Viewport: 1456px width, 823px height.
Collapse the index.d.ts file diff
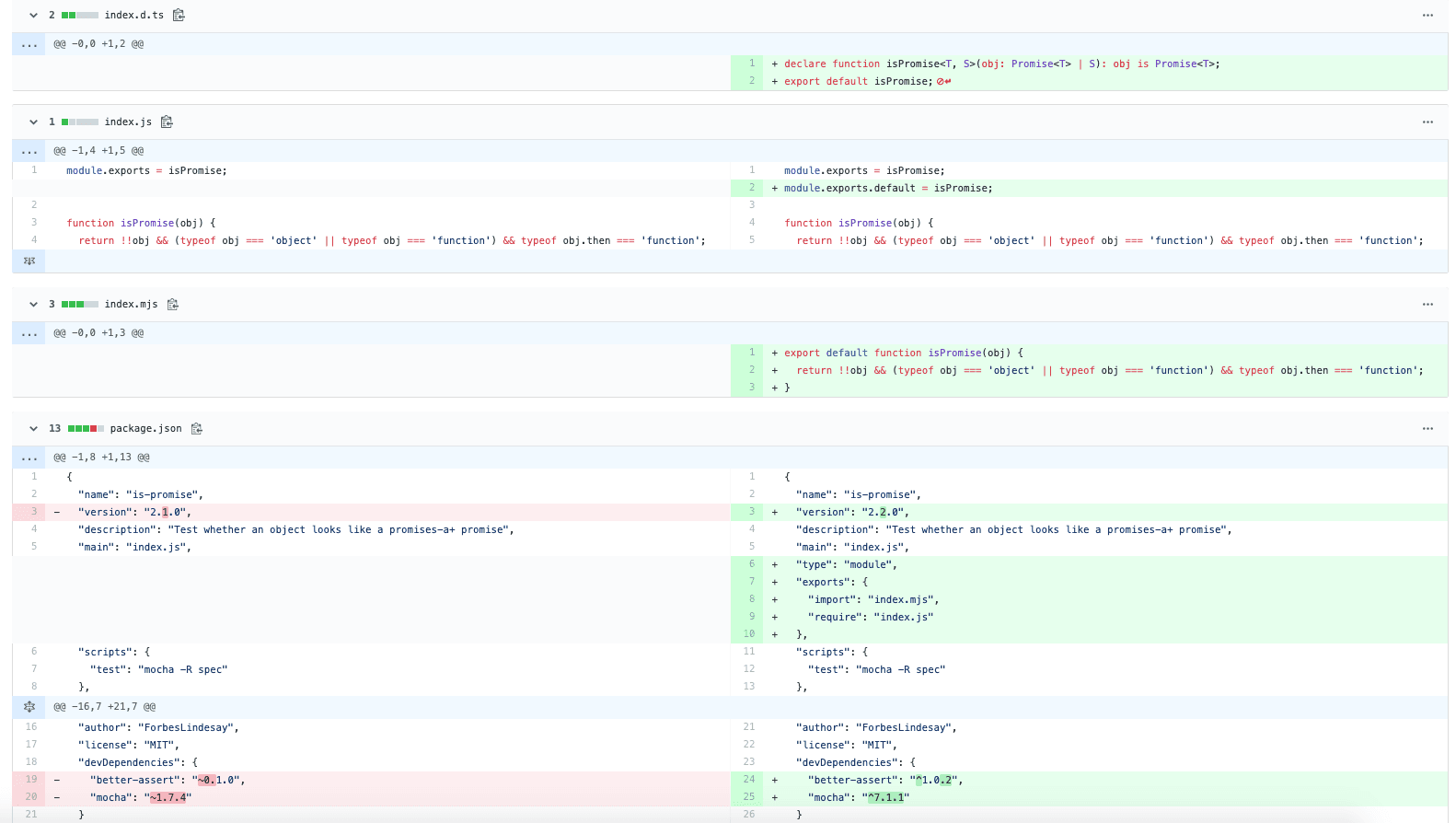pos(33,15)
